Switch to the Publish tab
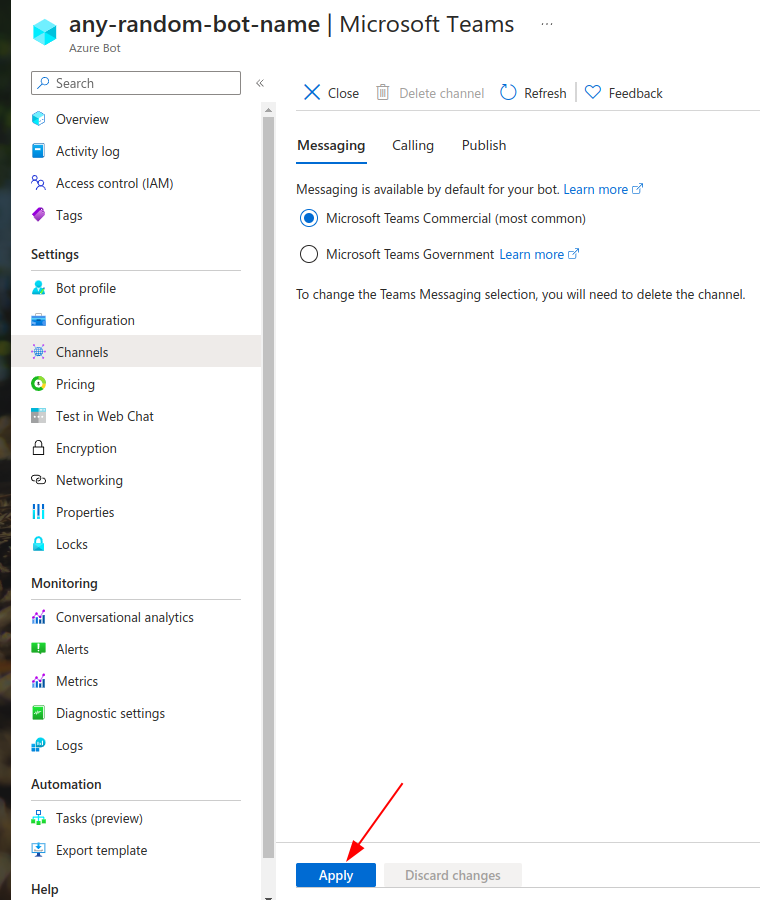The image size is (760, 900). (484, 146)
